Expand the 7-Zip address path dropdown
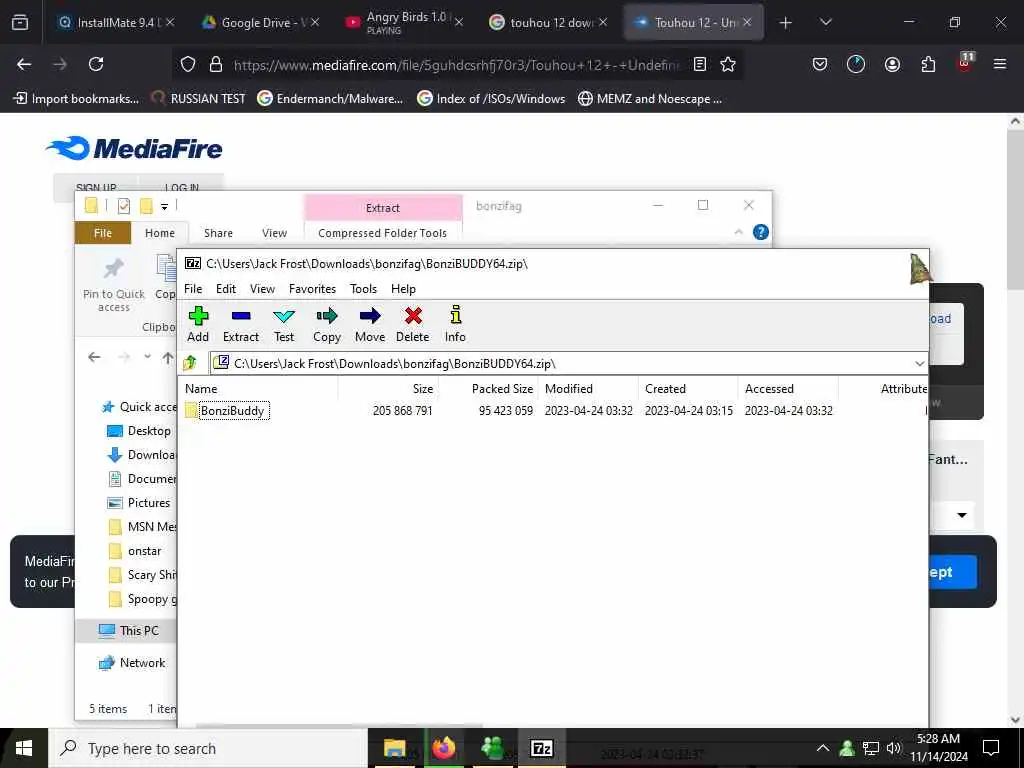Viewport: 1024px width, 768px height. point(920,364)
